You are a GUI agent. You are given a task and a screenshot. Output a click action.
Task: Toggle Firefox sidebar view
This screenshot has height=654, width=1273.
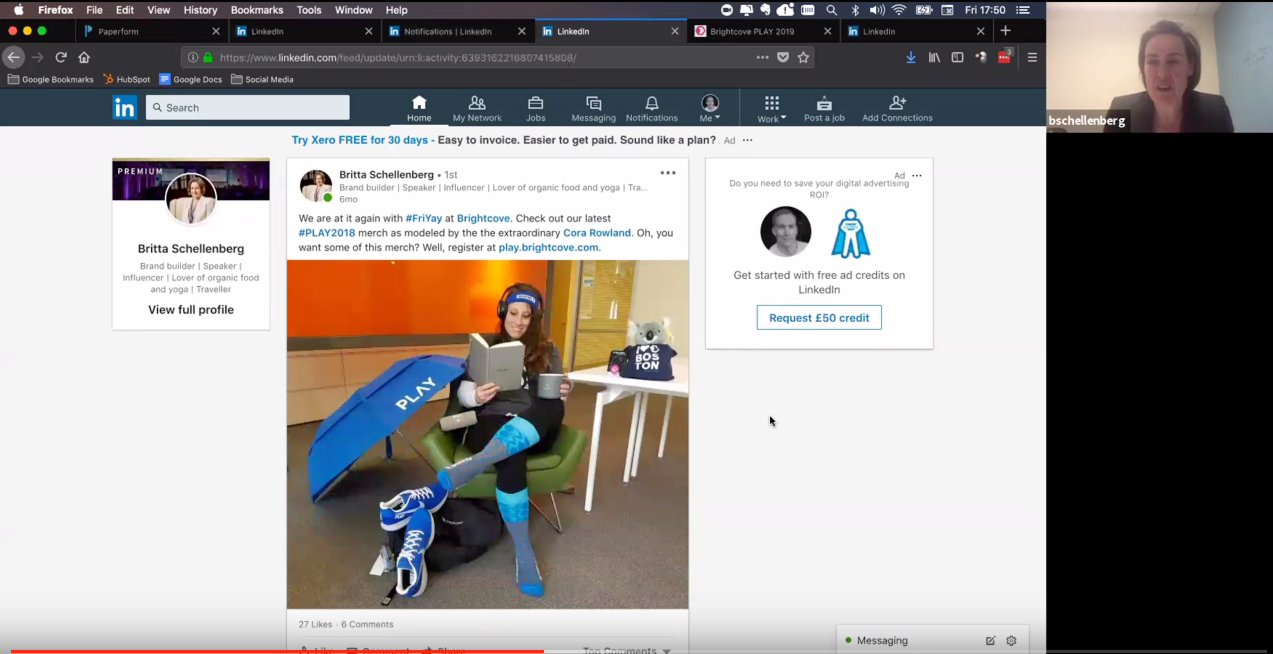(957, 57)
